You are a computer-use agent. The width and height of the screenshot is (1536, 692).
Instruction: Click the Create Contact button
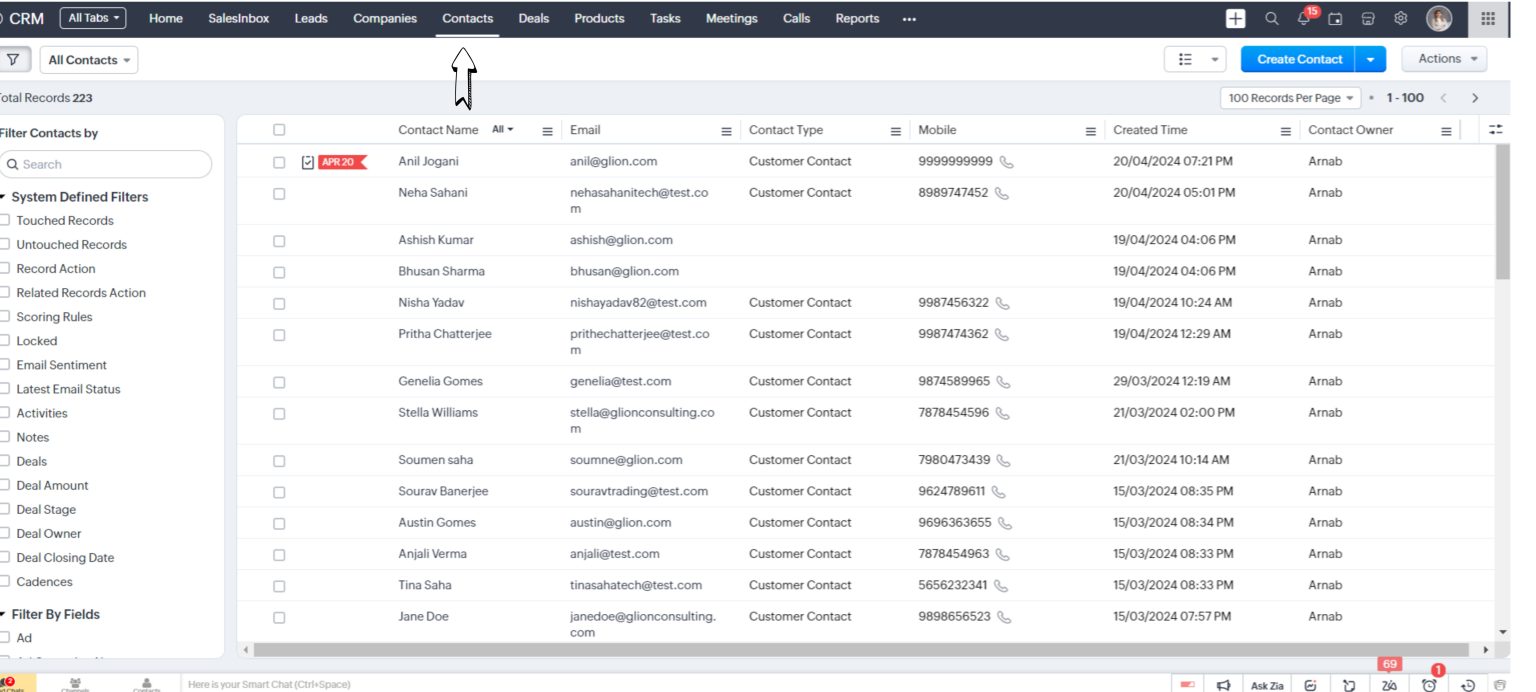1297,59
